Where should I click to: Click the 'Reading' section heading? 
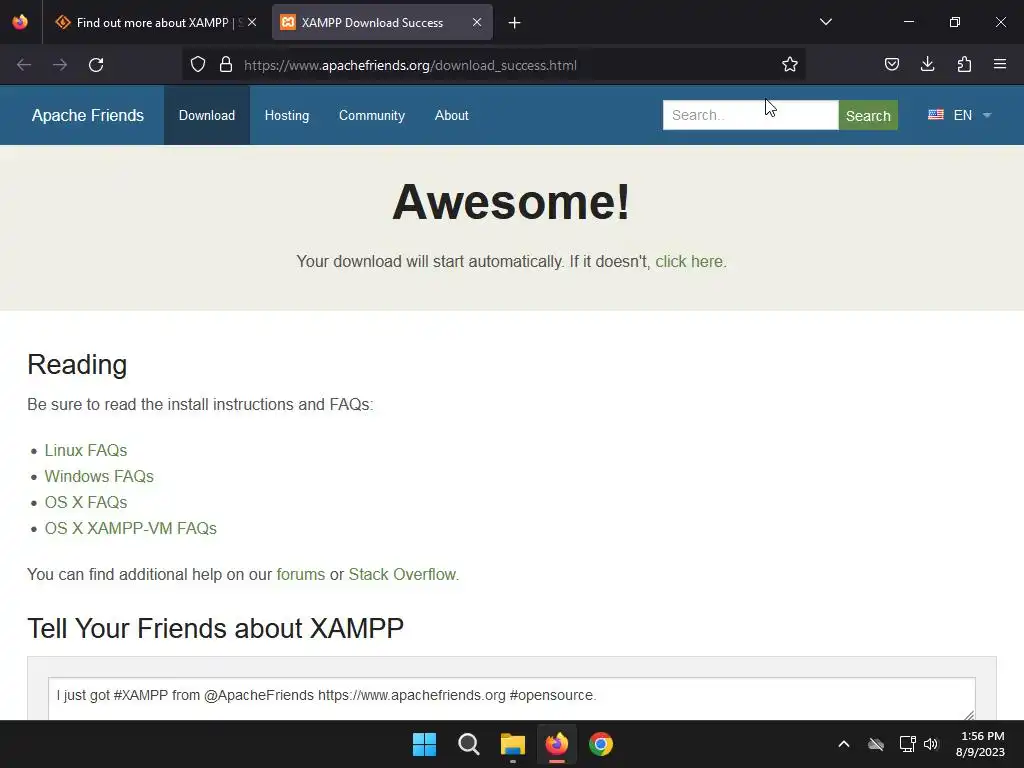(x=77, y=364)
